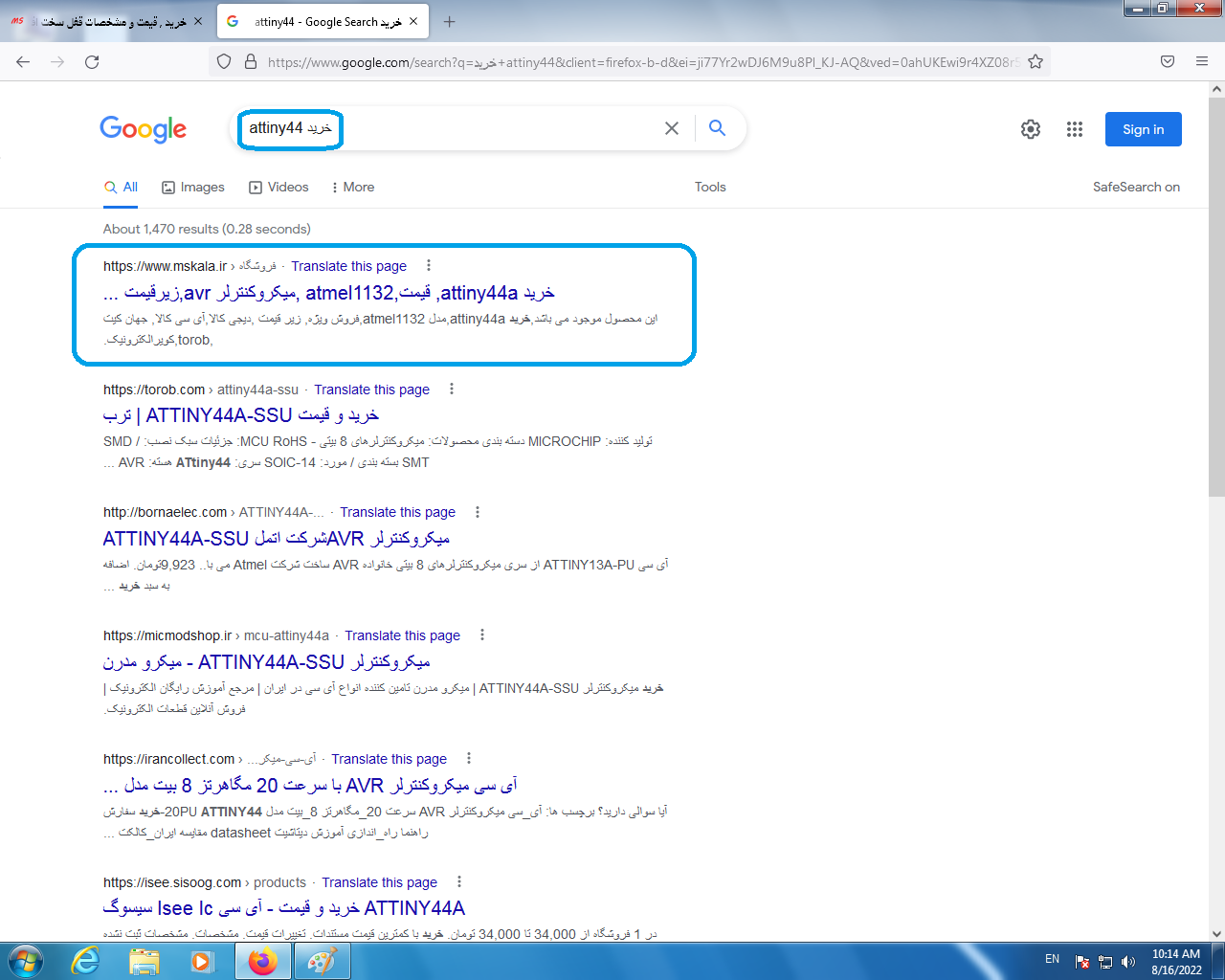Click the page vertical scrollbar thumb
Screen dimensions: 1225x980
[x=1216, y=297]
